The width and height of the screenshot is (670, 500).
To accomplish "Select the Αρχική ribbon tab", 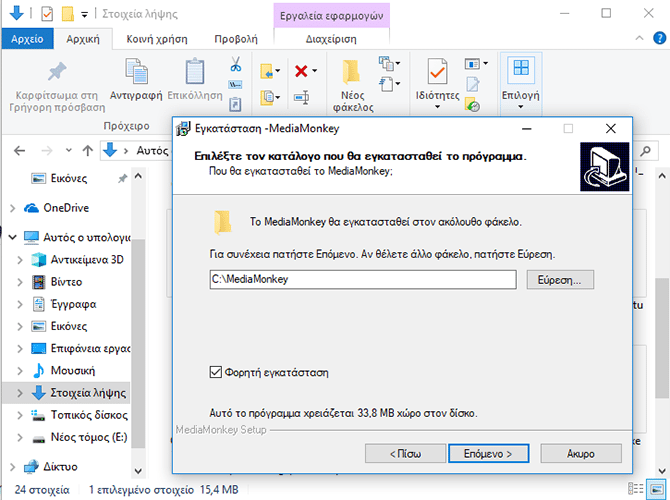I will tap(83, 39).
